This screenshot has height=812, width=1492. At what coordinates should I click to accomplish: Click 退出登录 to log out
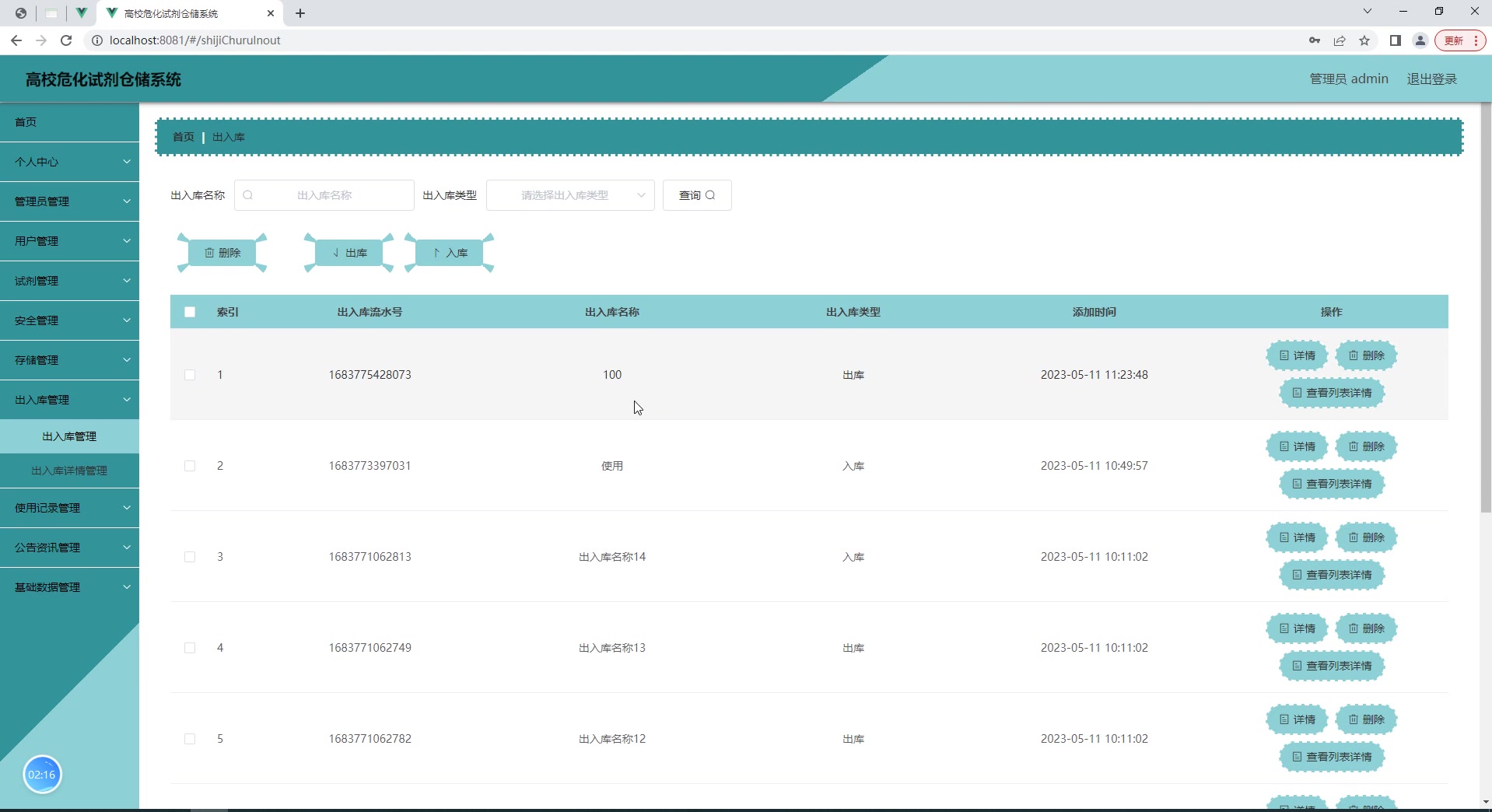pos(1432,79)
